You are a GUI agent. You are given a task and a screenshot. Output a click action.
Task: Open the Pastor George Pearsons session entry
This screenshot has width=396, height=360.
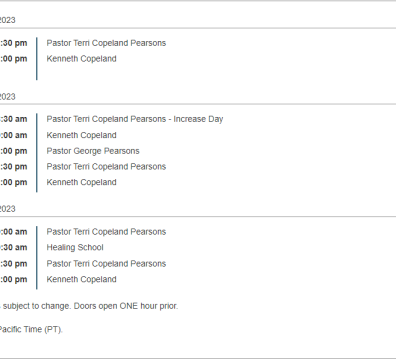coord(93,151)
